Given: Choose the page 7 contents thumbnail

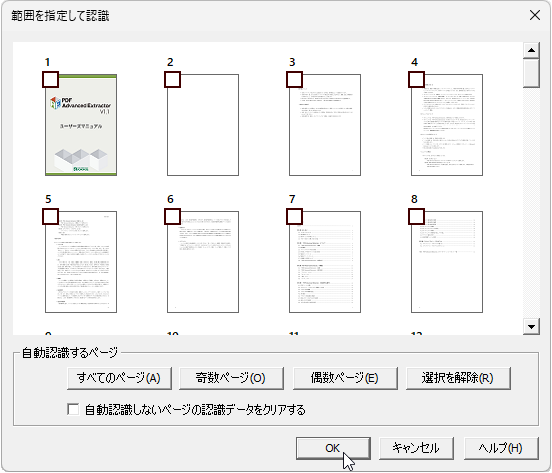Looking at the screenshot, I should (325, 262).
